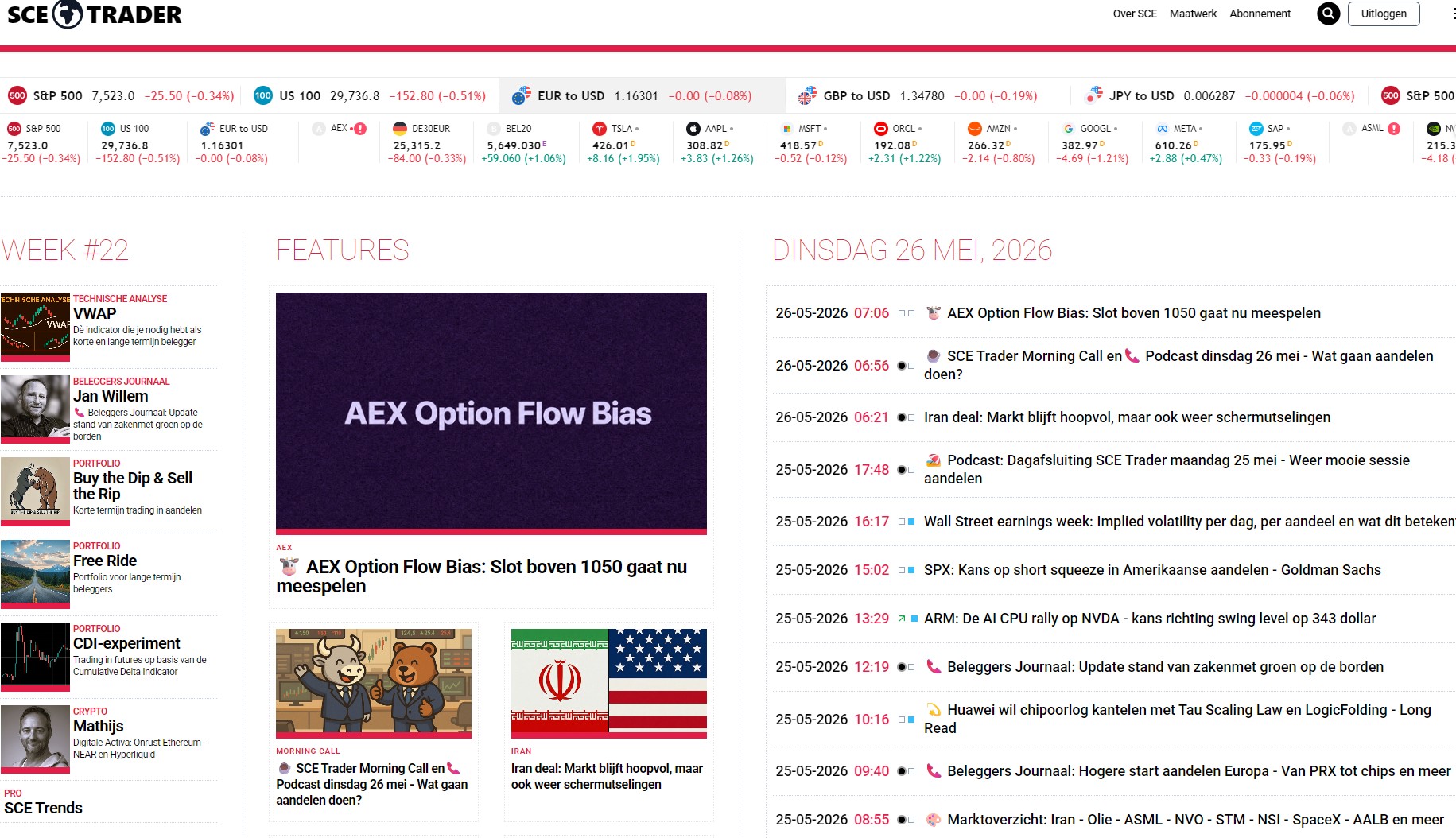This screenshot has width=1456, height=838.
Task: Open the Buy the Dip & Sell the Rip title
Action: pos(133,486)
